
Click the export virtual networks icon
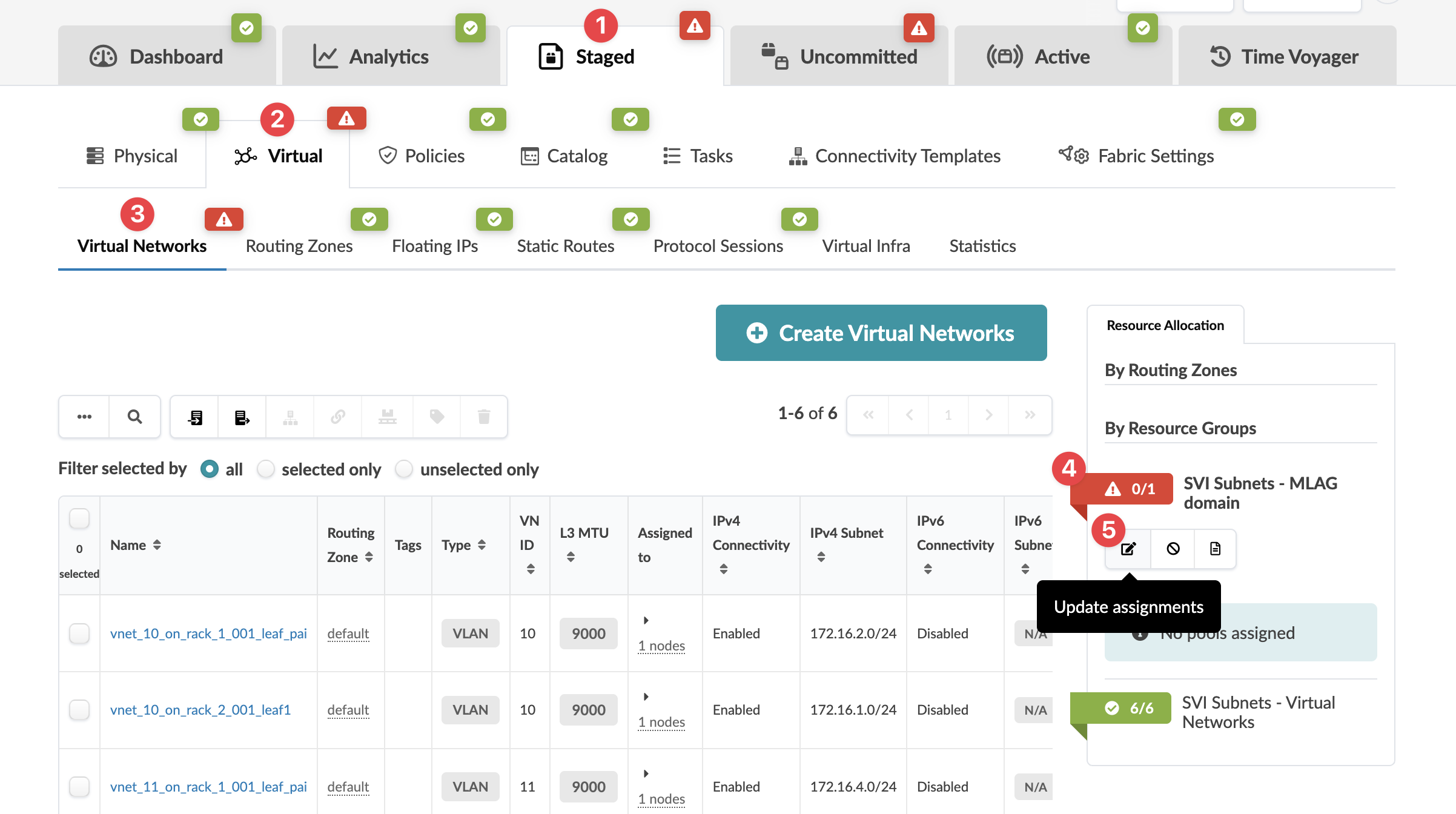point(242,417)
